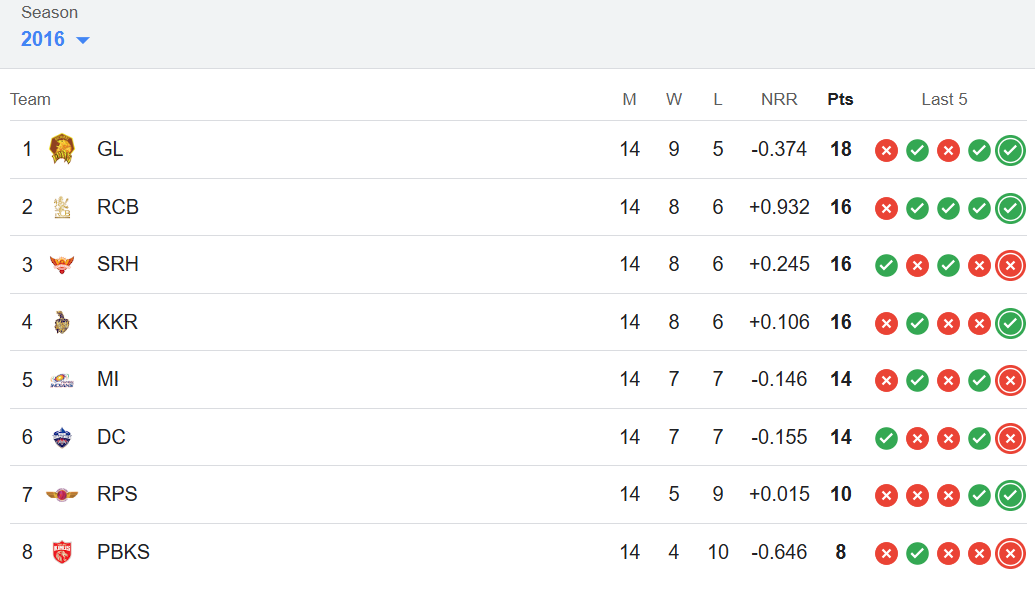Click the RPS team logo

[62, 495]
